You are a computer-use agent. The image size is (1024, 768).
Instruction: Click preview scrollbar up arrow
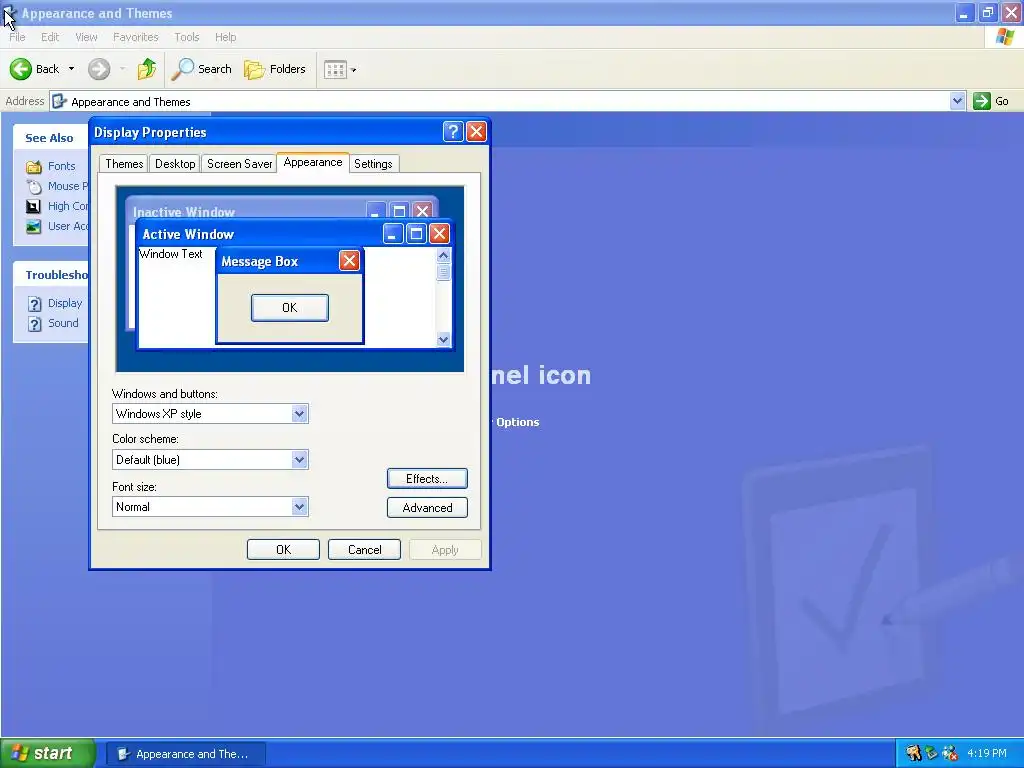443,255
